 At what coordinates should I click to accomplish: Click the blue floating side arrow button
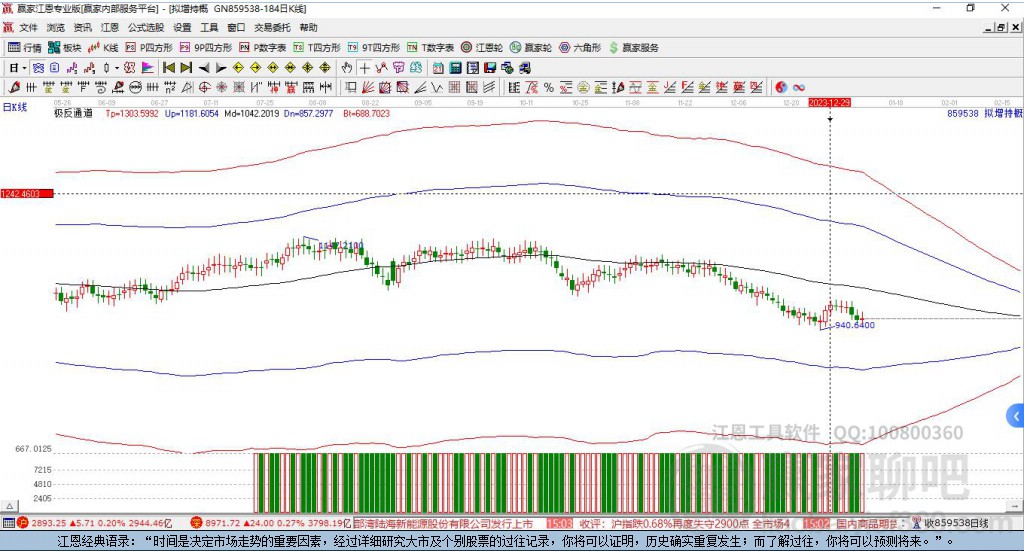[x=1015, y=415]
